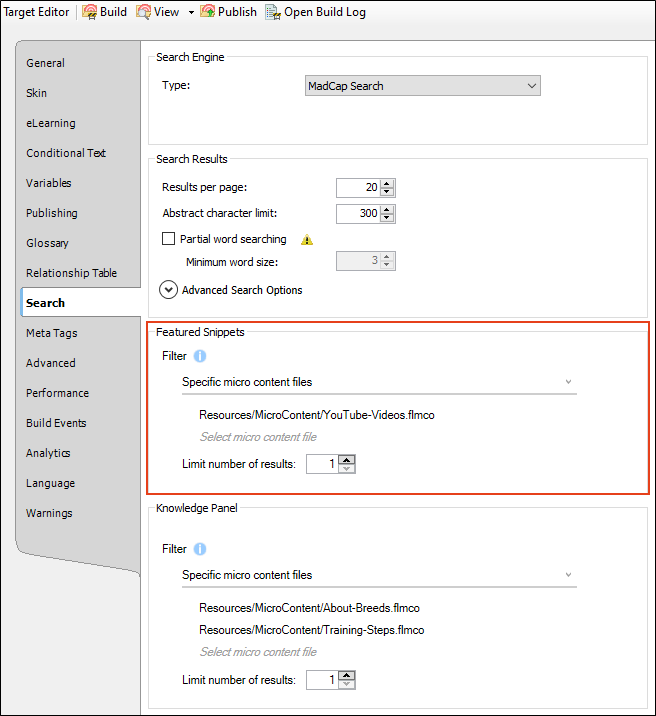Increase Results per page value

[387, 184]
